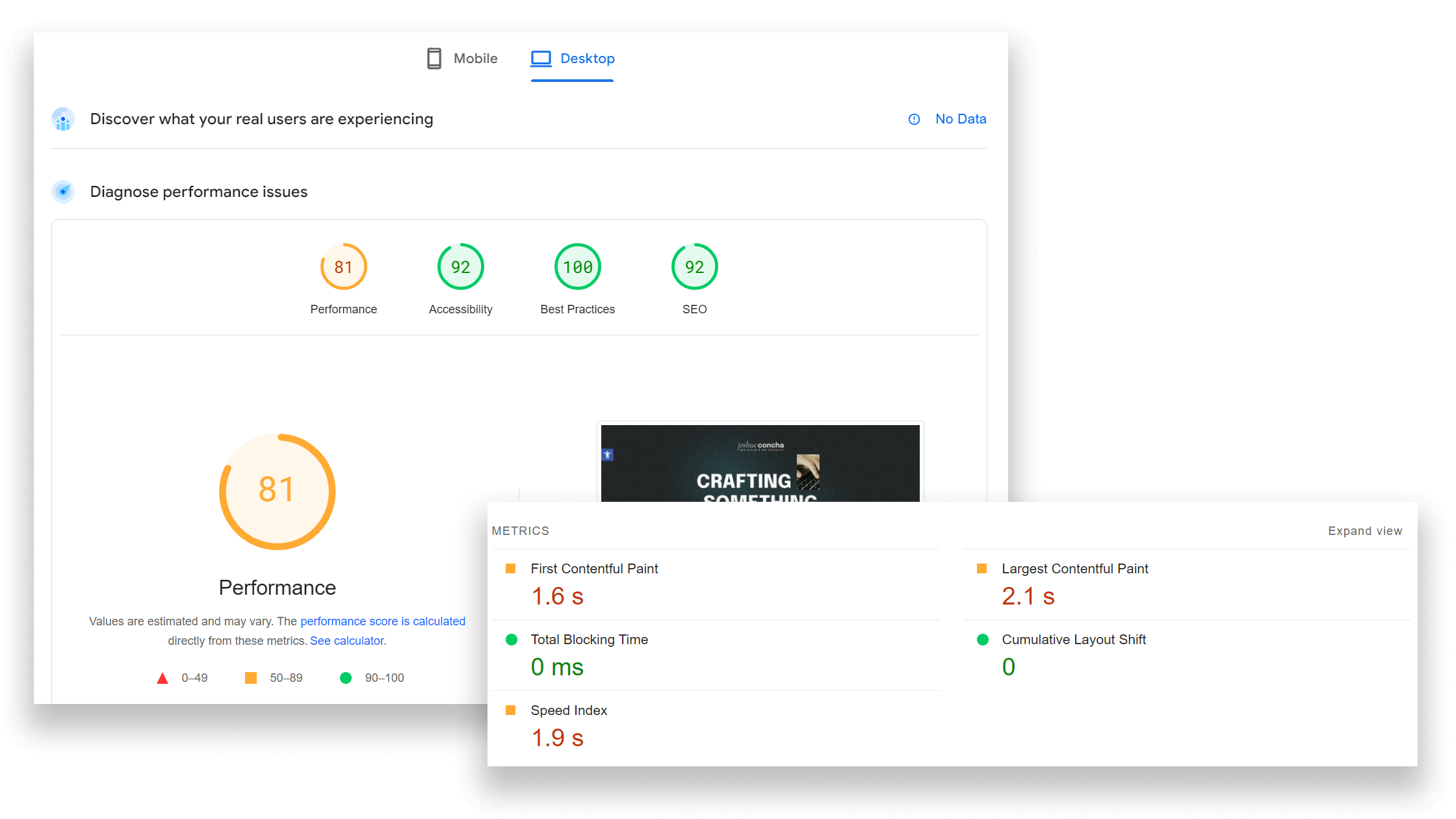
Task: Click the info icon next to No Data
Action: (914, 119)
